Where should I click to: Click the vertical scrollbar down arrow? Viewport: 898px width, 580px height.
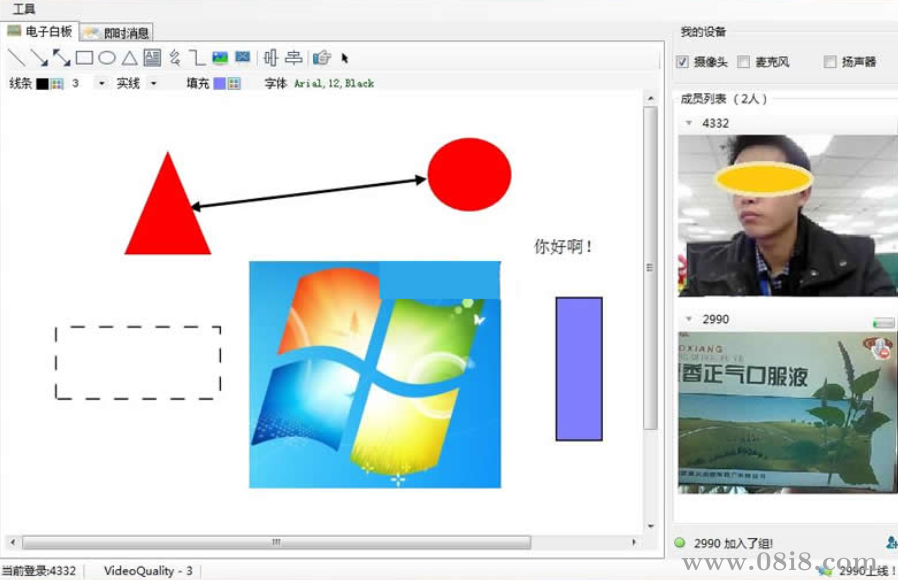pos(650,526)
